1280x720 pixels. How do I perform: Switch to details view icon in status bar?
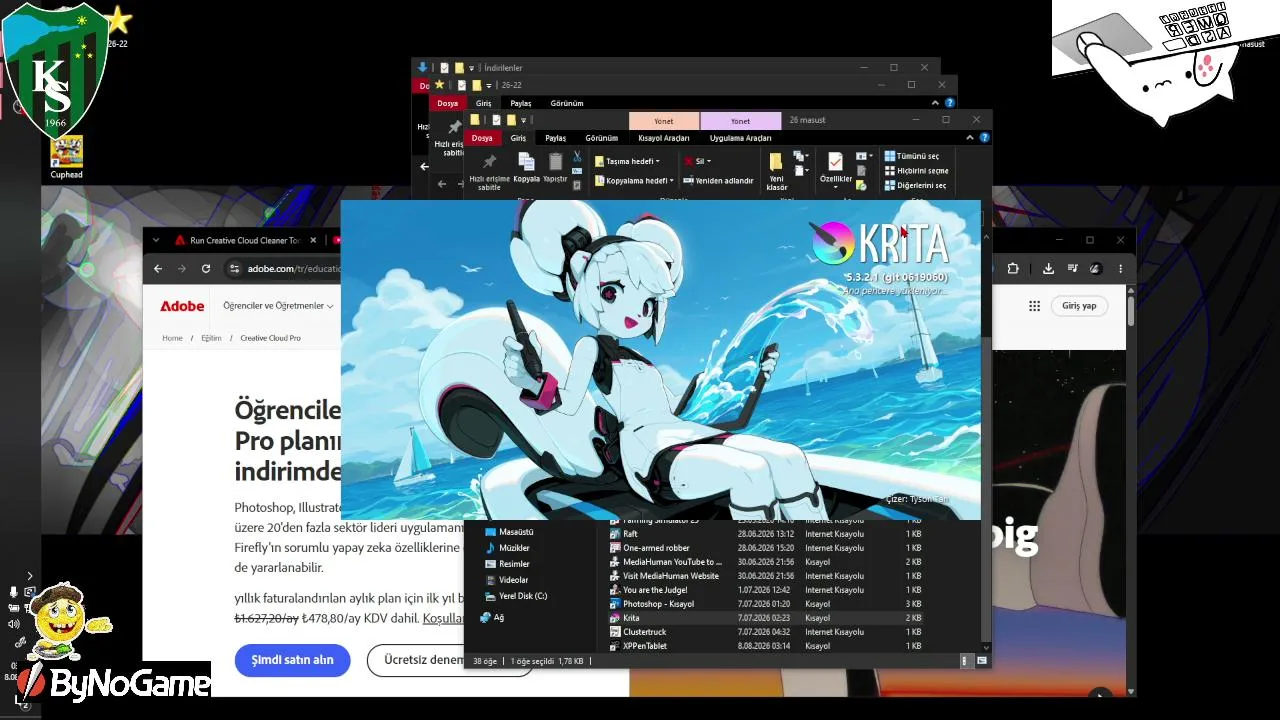coord(965,661)
